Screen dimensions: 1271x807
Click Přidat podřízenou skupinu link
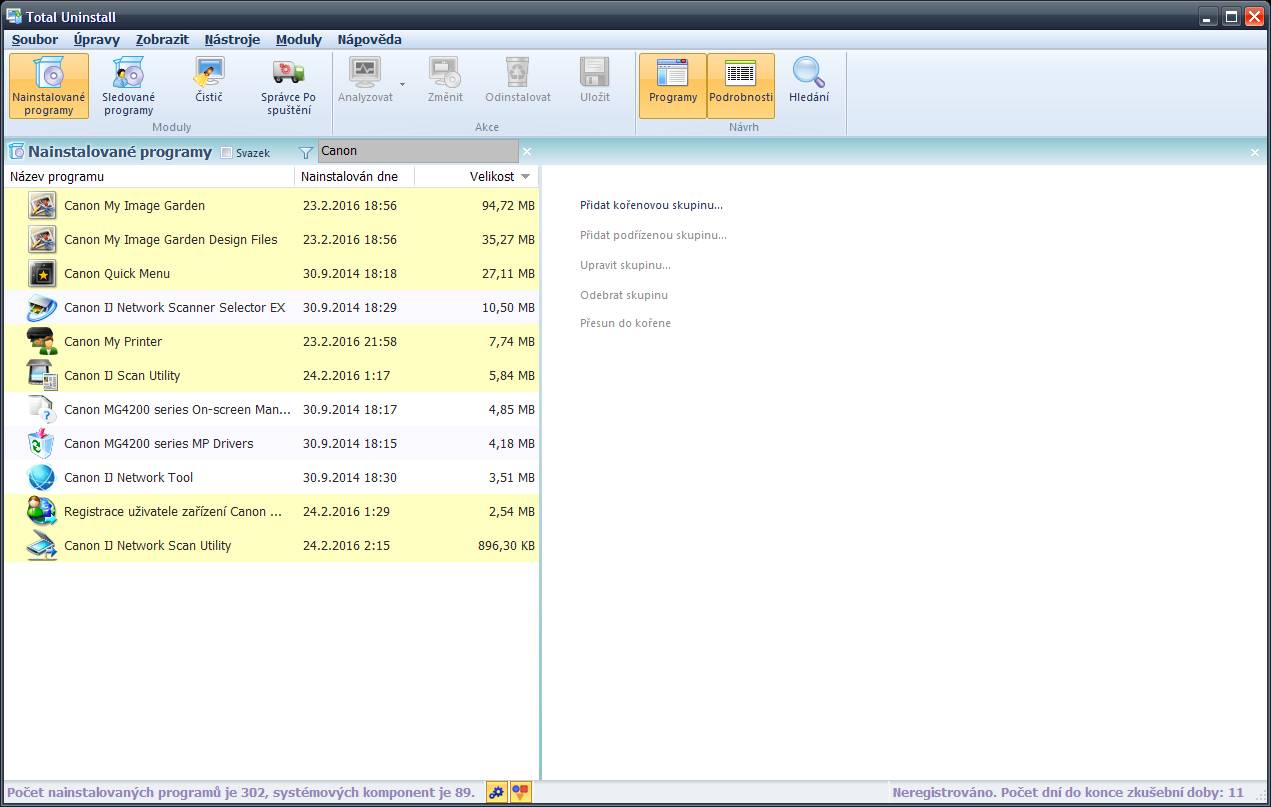(653, 235)
